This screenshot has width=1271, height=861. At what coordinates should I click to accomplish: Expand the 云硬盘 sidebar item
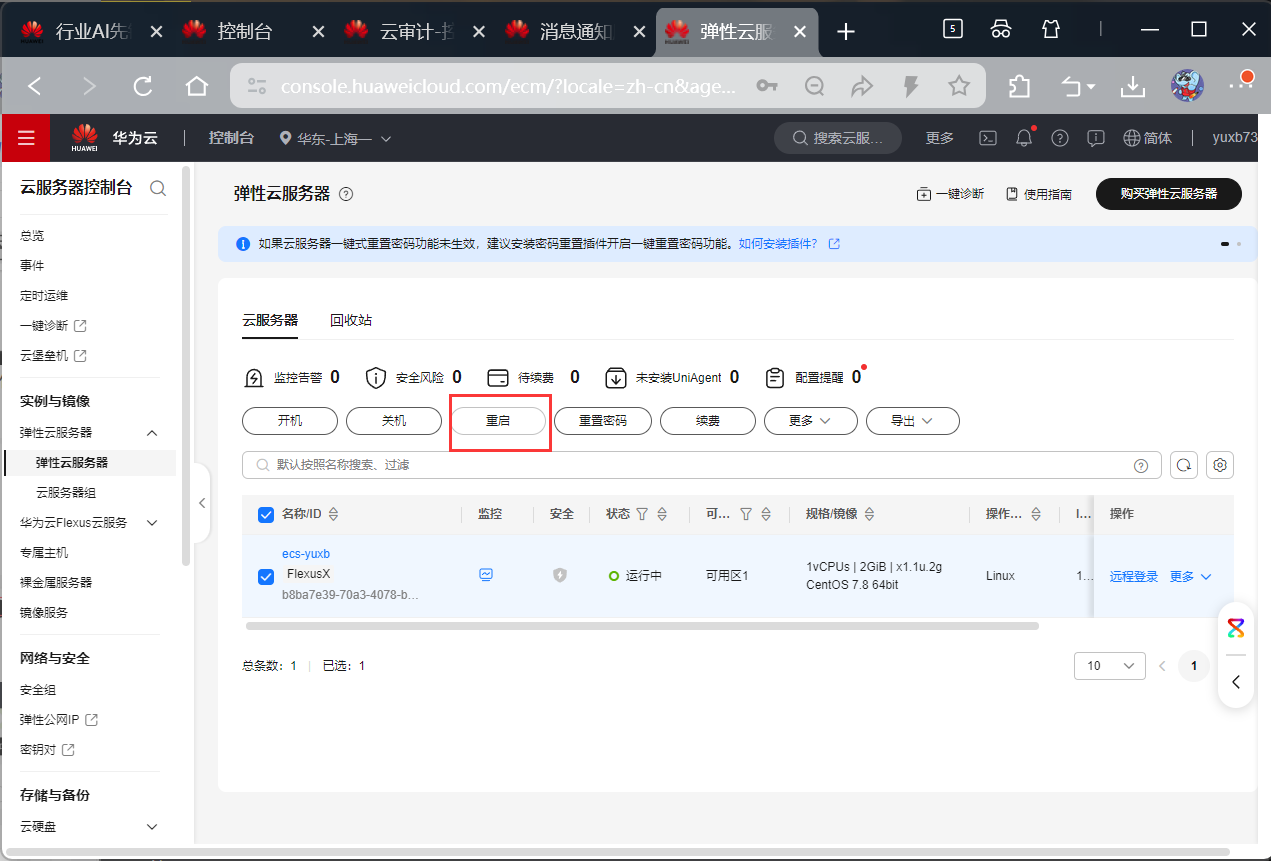tap(152, 827)
